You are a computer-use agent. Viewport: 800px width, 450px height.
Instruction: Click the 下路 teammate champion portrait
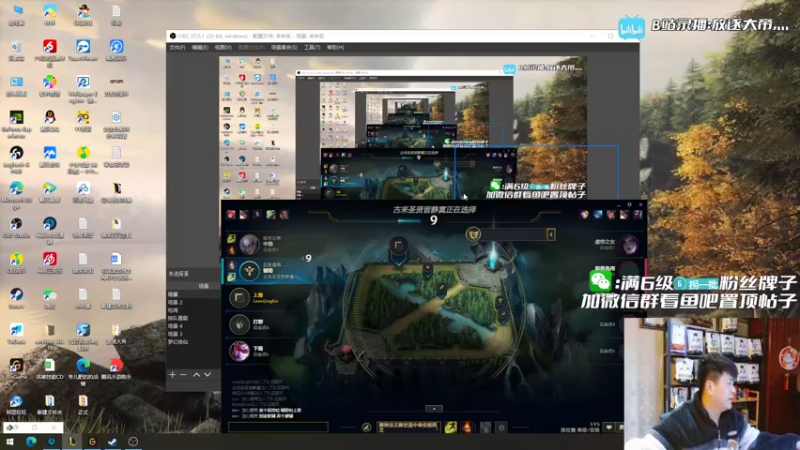(239, 351)
